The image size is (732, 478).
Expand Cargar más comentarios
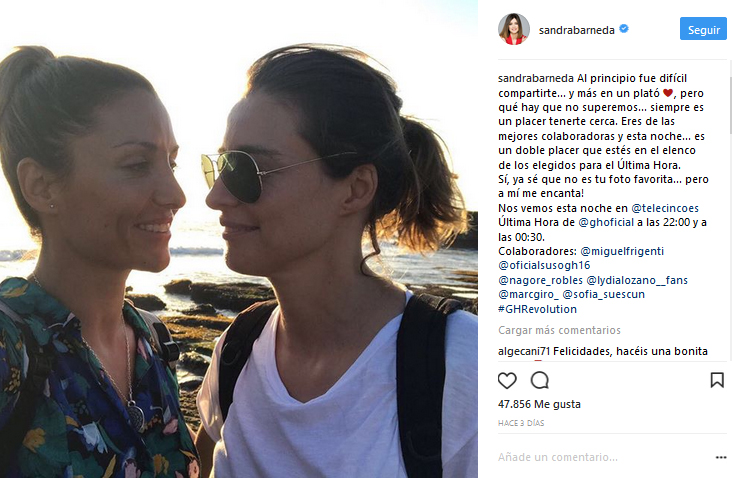pyautogui.click(x=559, y=330)
